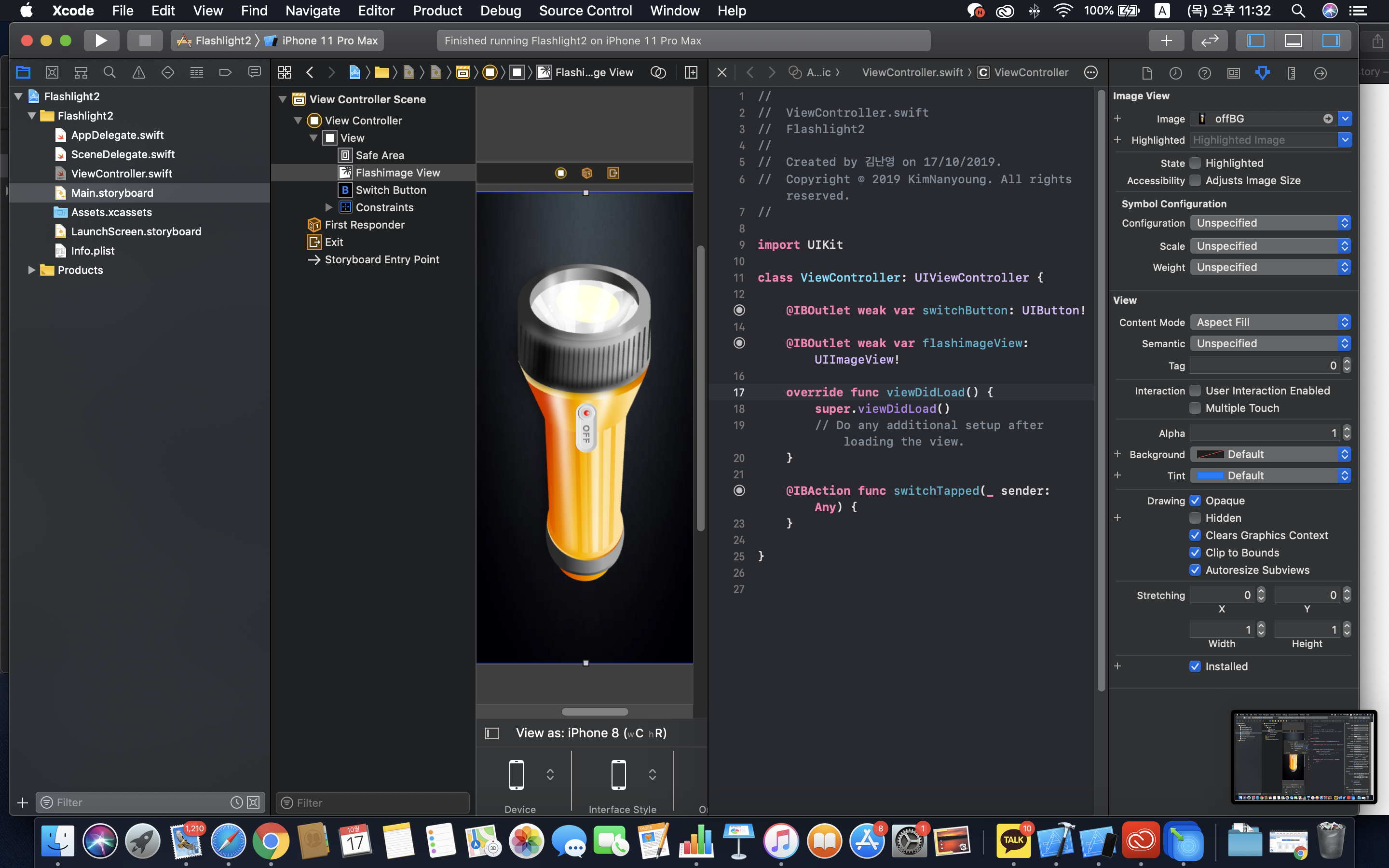Open the Editor menu
This screenshot has height=868, width=1389.
click(x=376, y=10)
